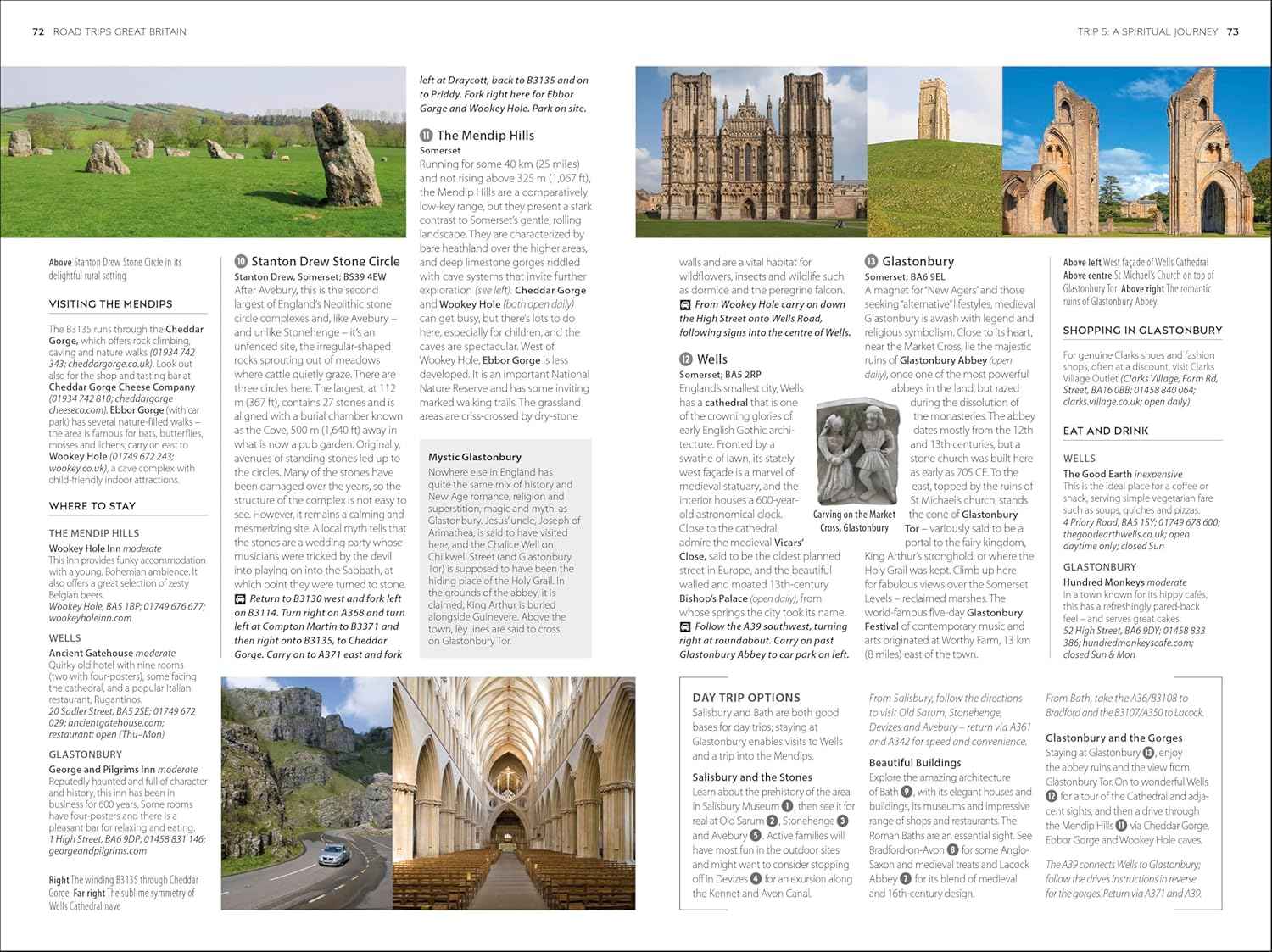The image size is (1272, 952).
Task: Follow the wookey.co.uk web address
Action: pos(75,468)
